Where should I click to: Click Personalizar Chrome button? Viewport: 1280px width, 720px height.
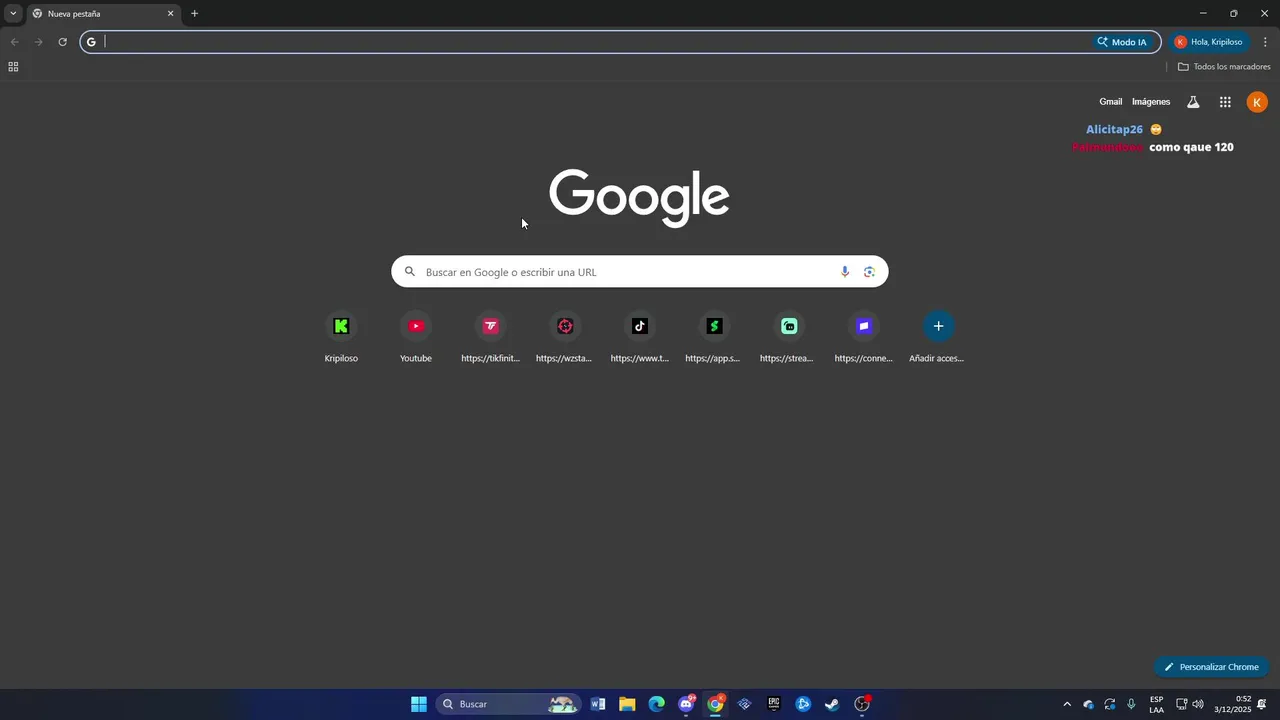click(x=1211, y=667)
